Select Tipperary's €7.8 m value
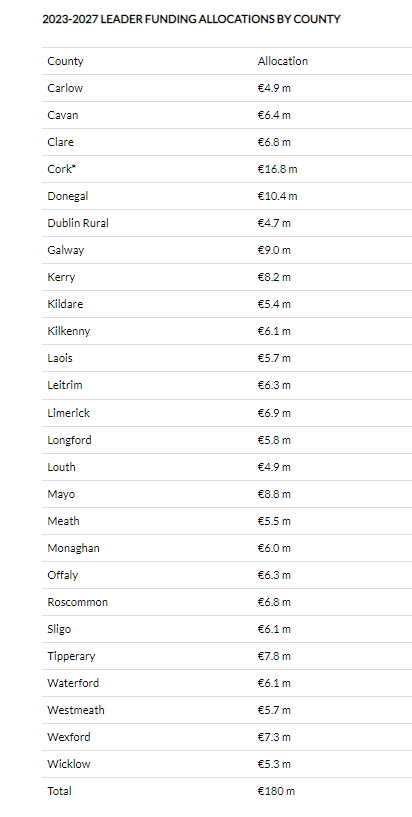412x817 pixels. [274, 656]
